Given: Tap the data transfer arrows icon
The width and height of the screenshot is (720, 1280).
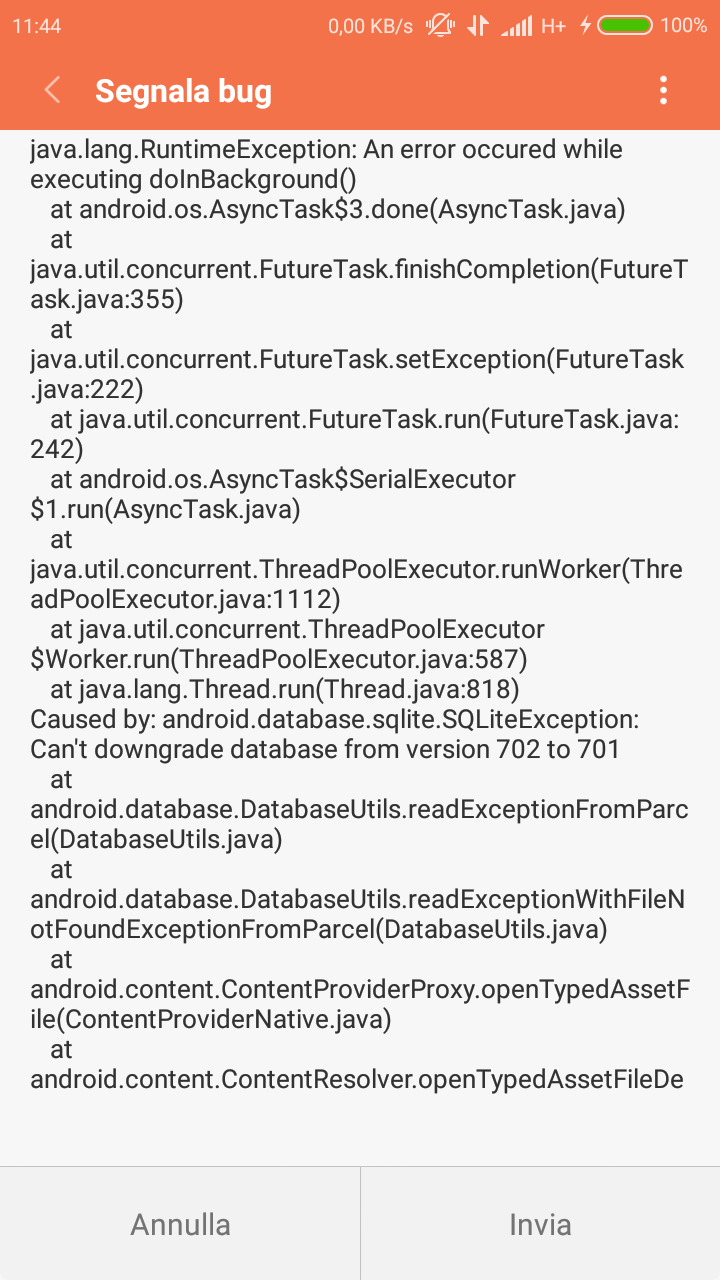Looking at the screenshot, I should coord(478,26).
